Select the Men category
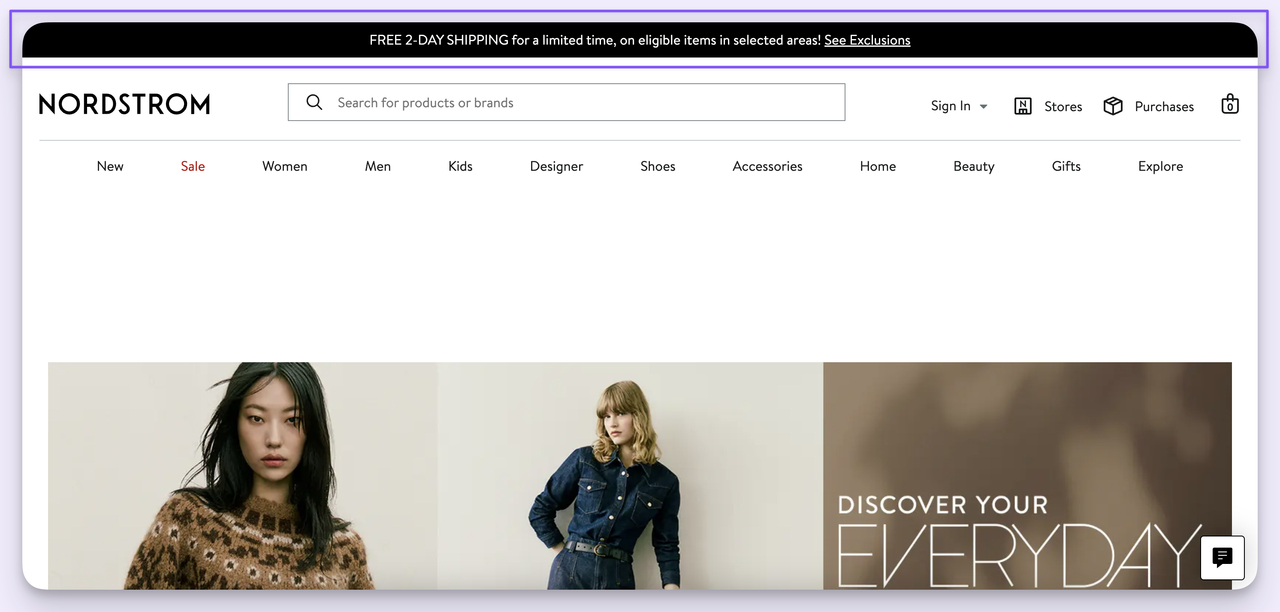This screenshot has height=612, width=1280. point(378,166)
